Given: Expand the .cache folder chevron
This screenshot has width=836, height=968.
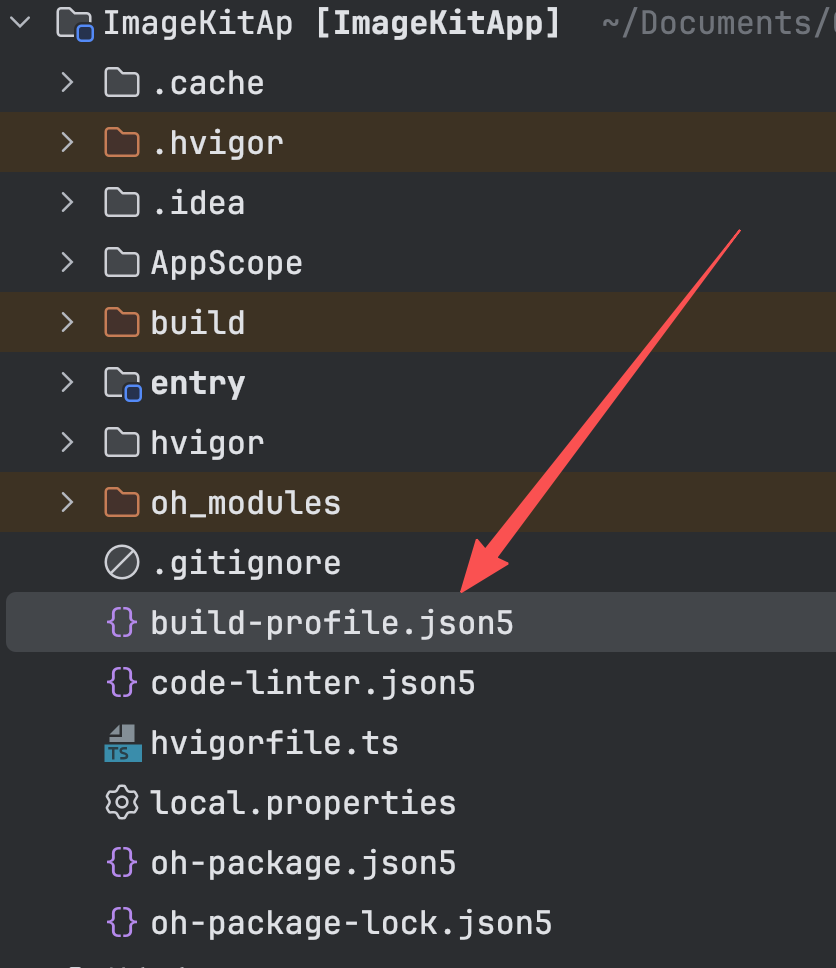Looking at the screenshot, I should pyautogui.click(x=67, y=82).
